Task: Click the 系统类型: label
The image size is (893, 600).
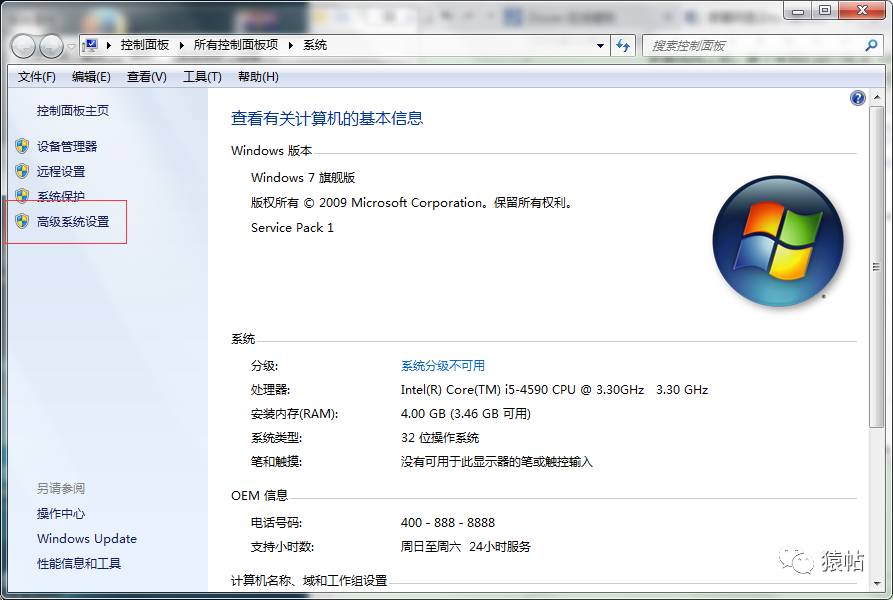Action: tap(276, 438)
